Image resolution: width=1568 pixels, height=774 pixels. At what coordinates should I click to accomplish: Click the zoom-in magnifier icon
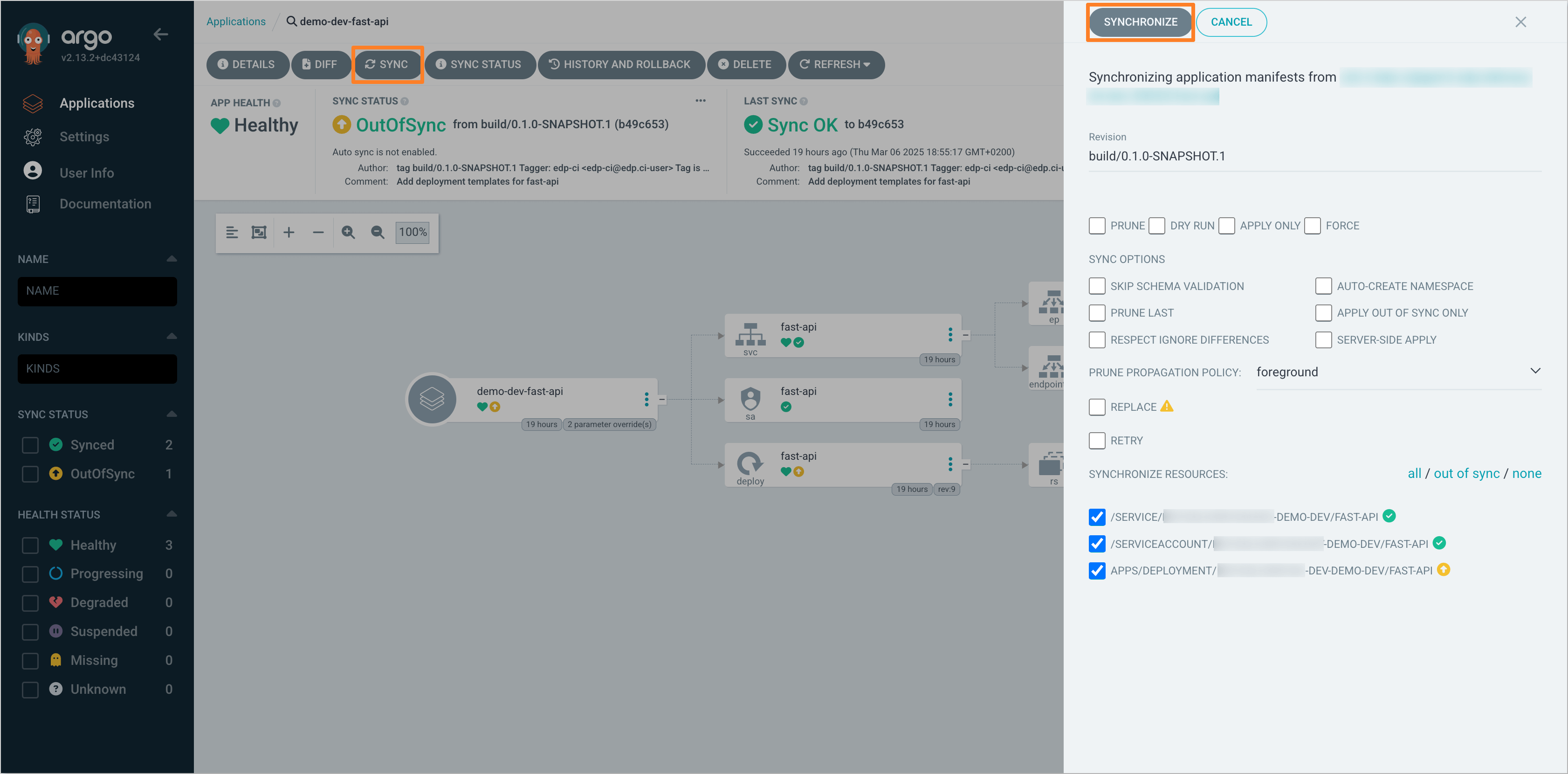click(349, 232)
